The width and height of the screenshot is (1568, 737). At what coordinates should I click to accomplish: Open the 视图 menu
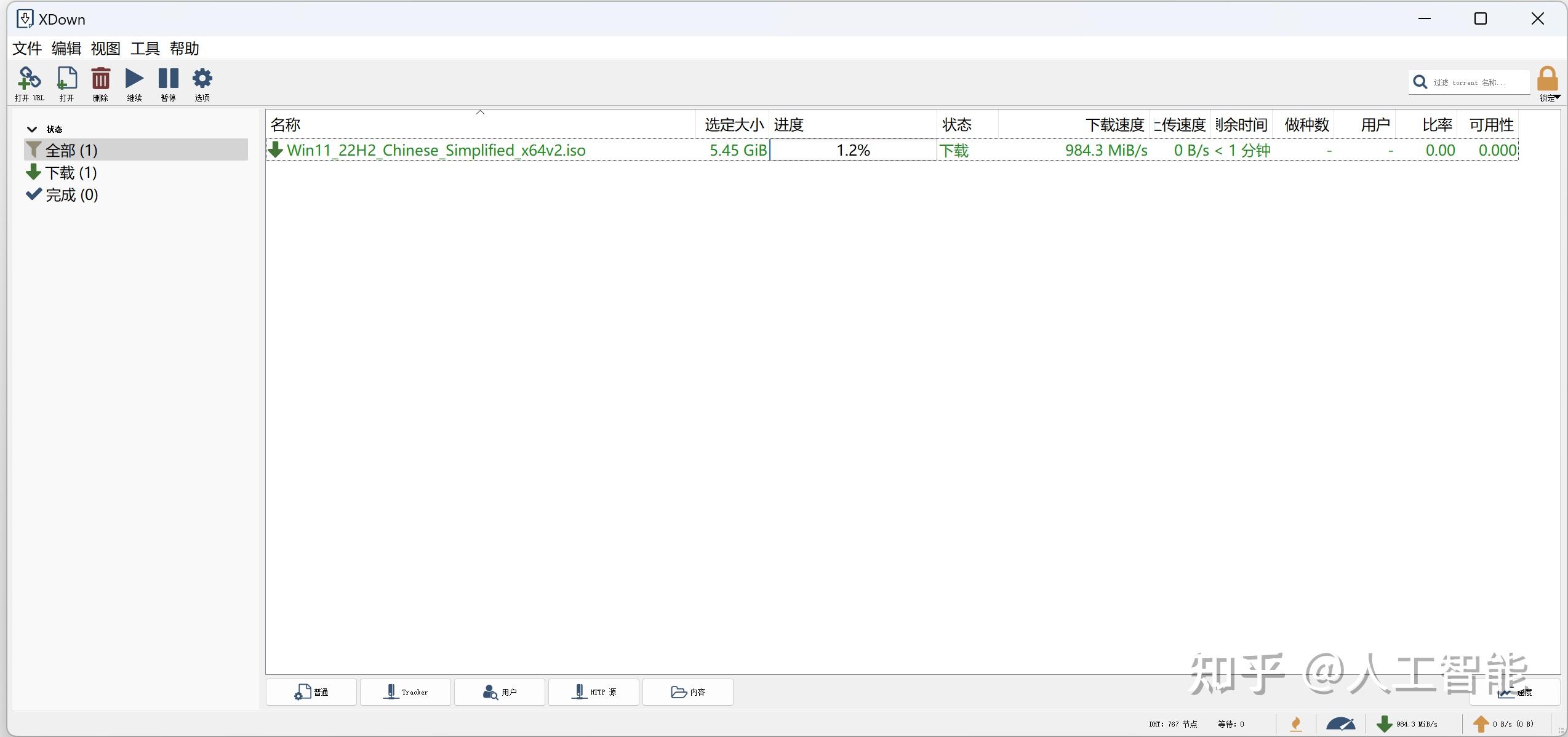(105, 49)
